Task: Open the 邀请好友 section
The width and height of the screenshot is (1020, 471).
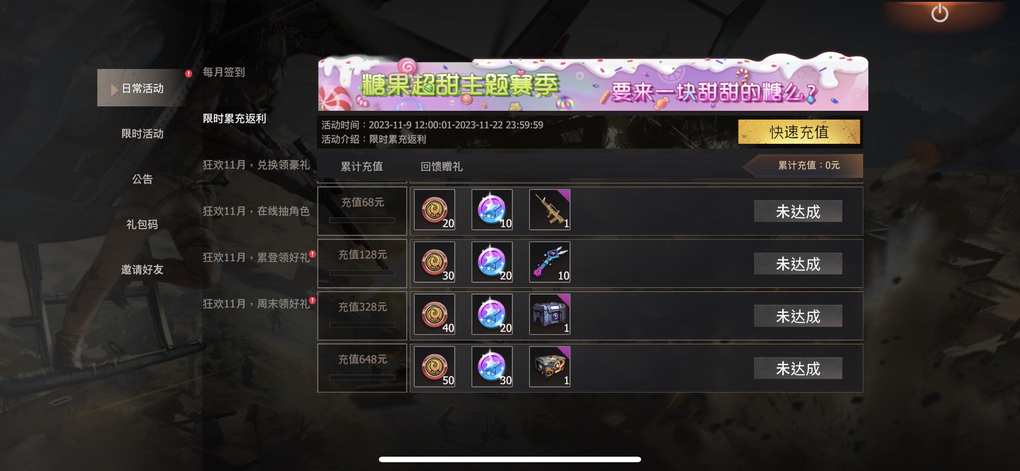Action: point(142,269)
